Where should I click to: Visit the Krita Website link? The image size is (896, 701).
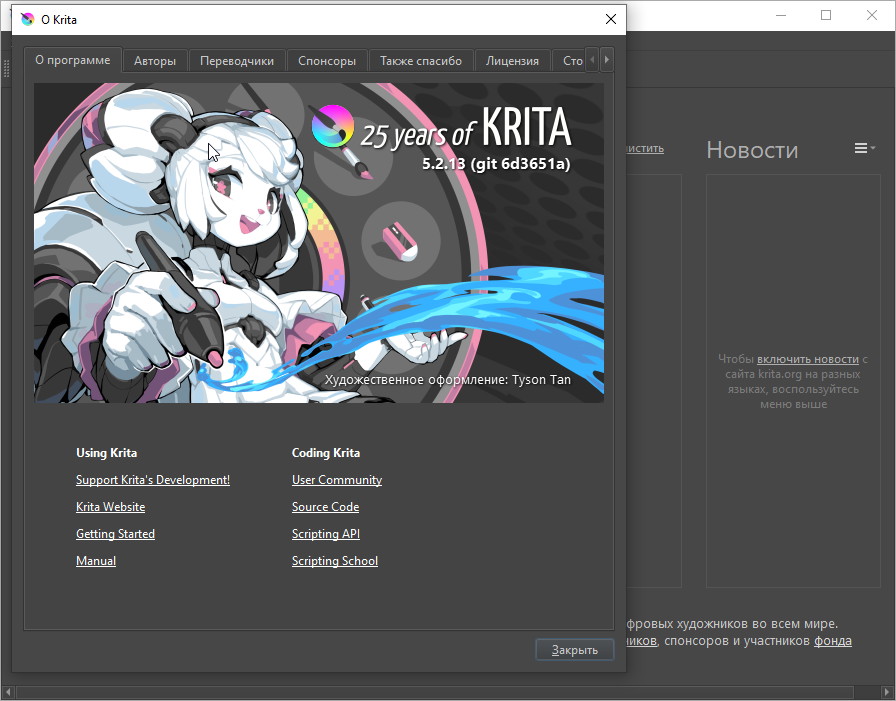pyautogui.click(x=110, y=507)
